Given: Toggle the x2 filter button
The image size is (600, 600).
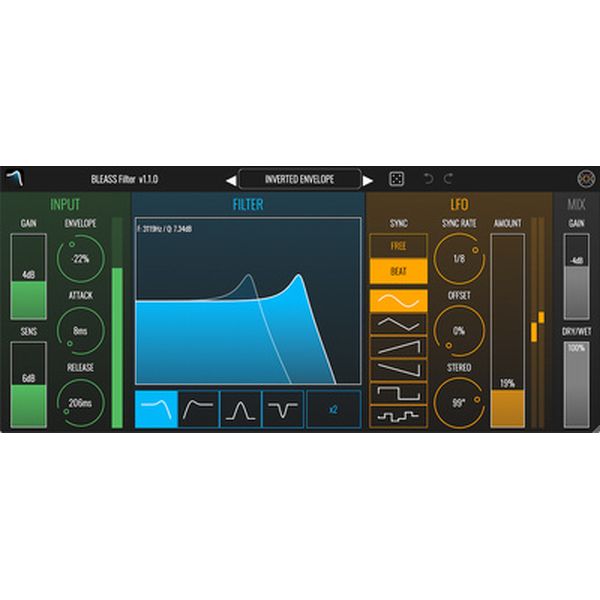Looking at the screenshot, I should (333, 409).
